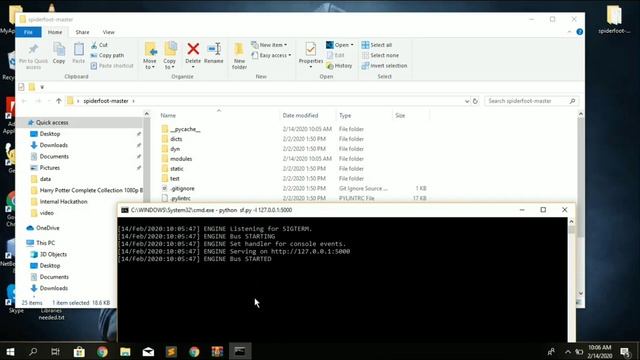
Task: Open Mail app from taskbar
Action: (149, 351)
